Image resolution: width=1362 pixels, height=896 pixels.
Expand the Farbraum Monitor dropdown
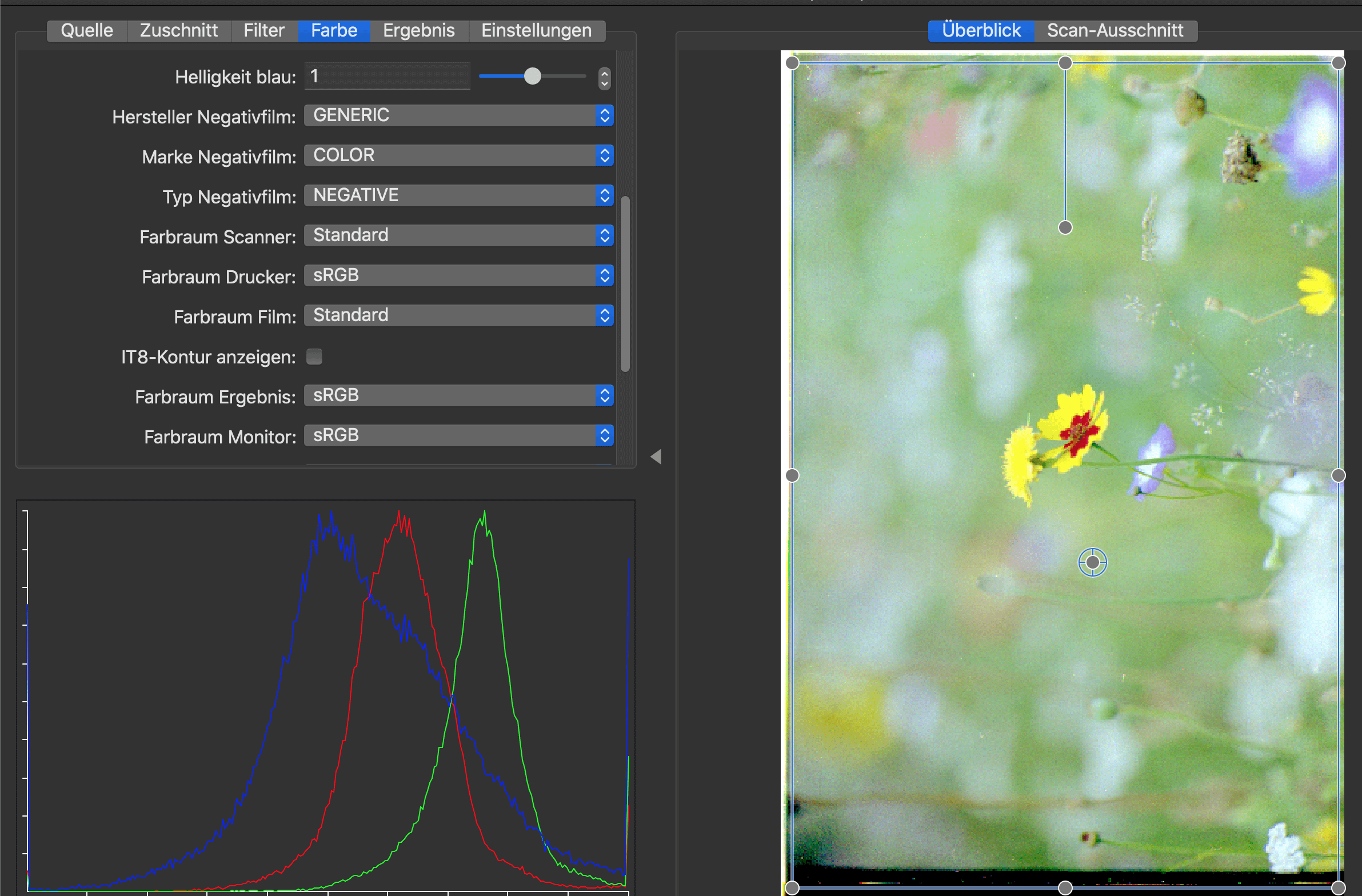pos(459,436)
